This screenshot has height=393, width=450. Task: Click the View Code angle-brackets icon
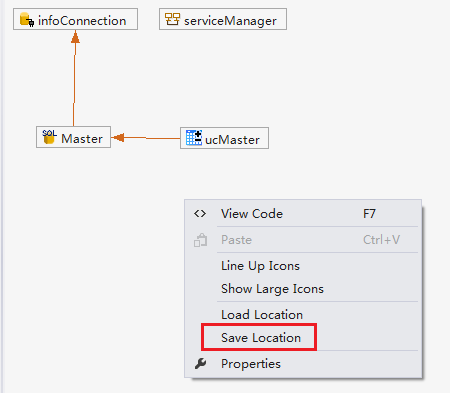(200, 213)
